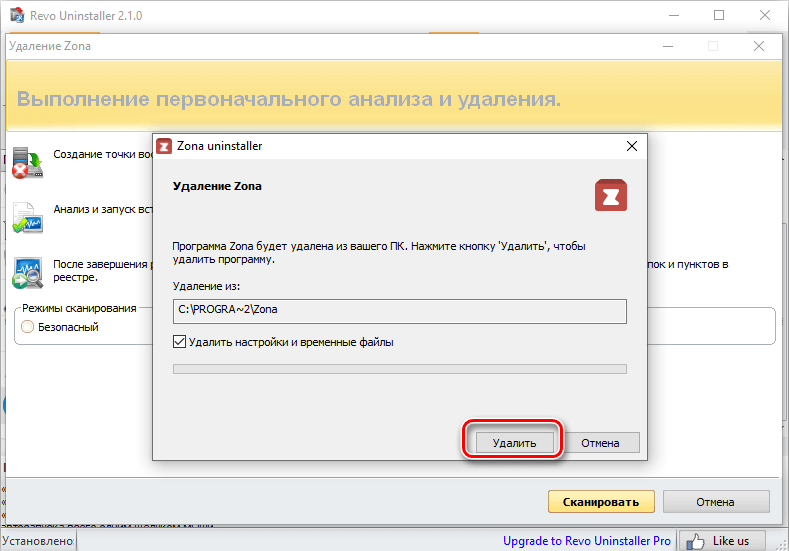The height and width of the screenshot is (551, 789).
Task: Click Создание точки text row
Action: (x=103, y=154)
